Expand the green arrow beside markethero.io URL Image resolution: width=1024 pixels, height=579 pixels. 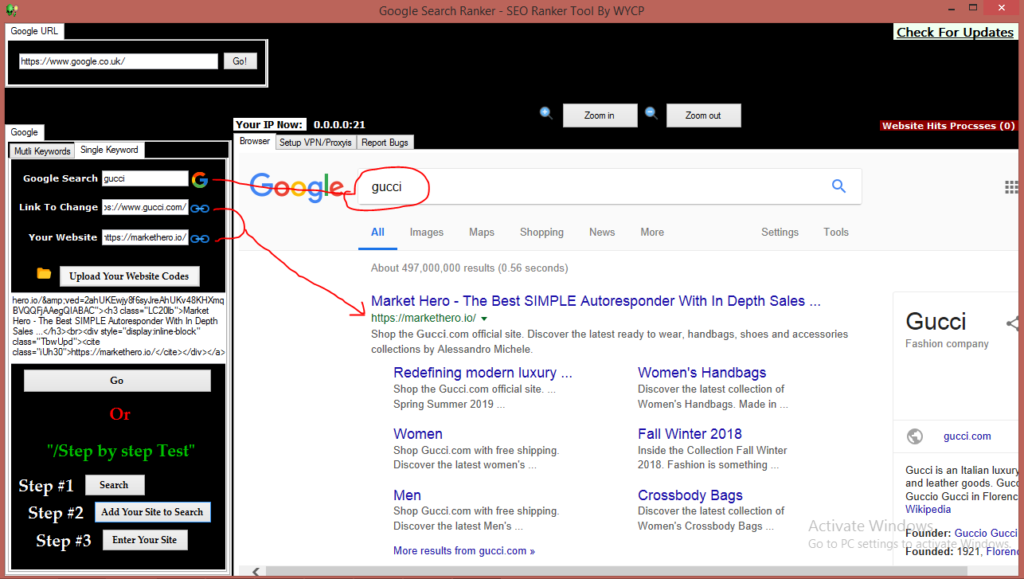pyautogui.click(x=484, y=319)
